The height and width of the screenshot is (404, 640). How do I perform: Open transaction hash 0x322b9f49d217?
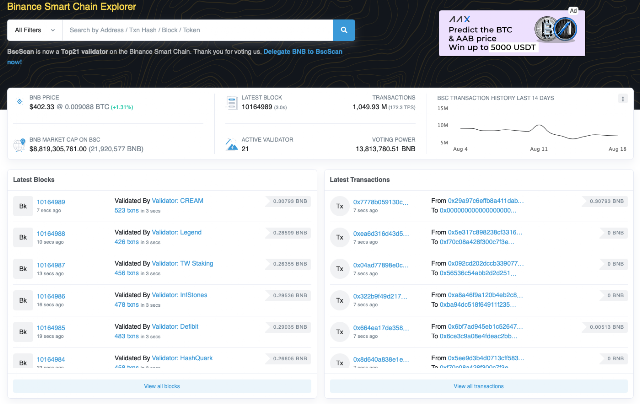pyautogui.click(x=380, y=296)
